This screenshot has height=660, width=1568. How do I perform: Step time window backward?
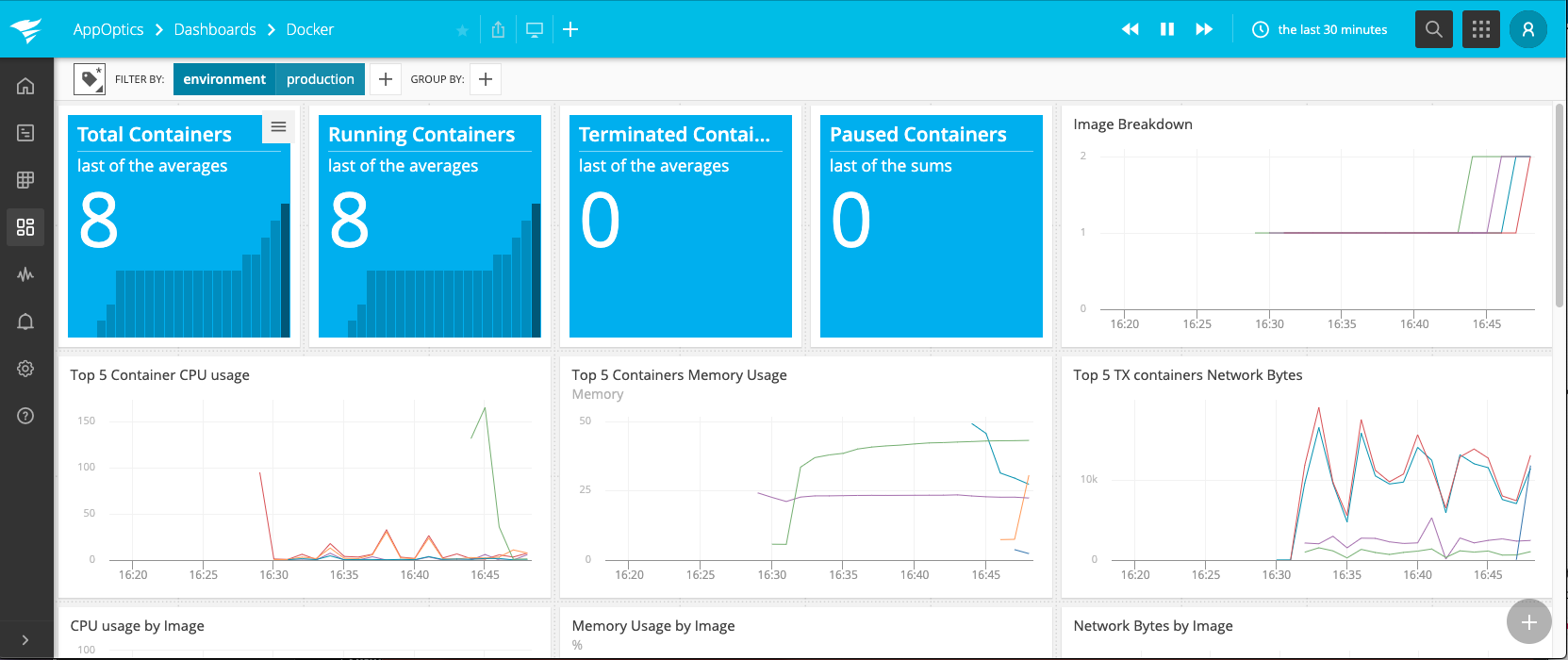1131,29
